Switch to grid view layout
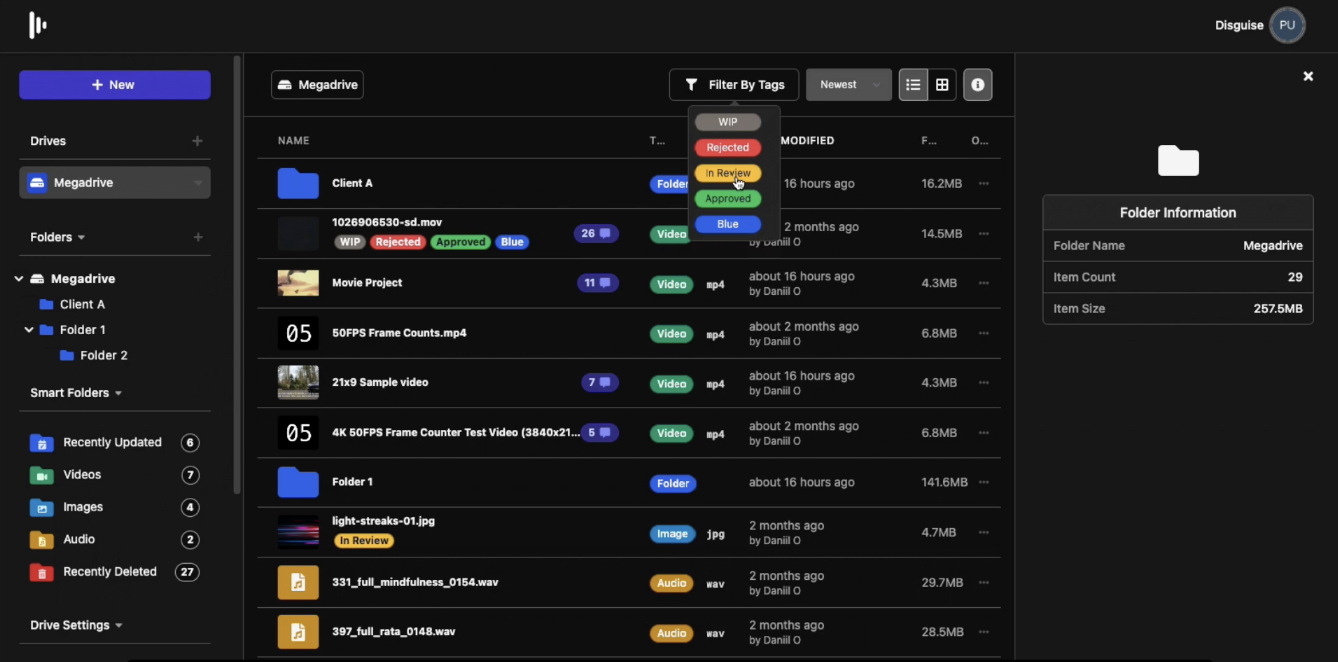 [942, 85]
